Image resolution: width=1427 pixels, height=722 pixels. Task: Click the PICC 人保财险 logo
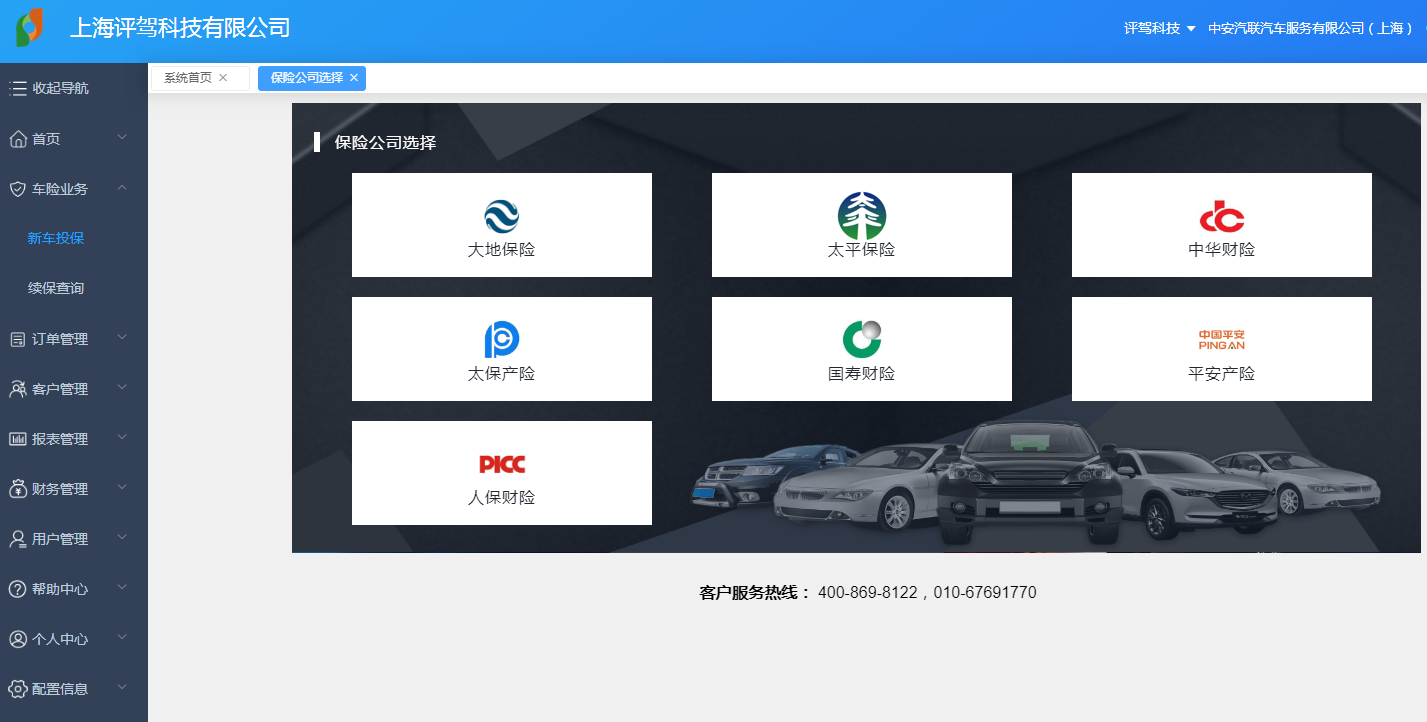(502, 464)
